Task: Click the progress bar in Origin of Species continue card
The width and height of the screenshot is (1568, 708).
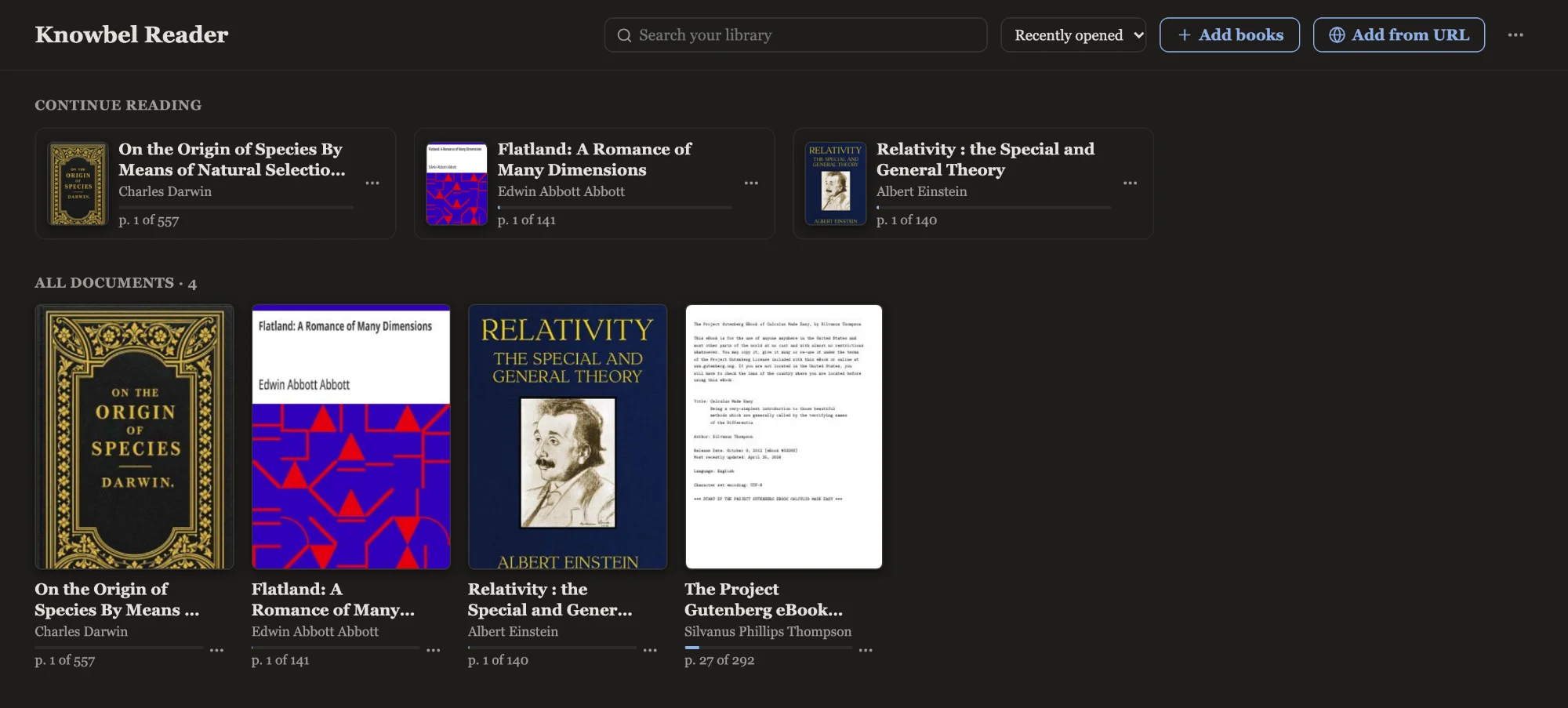Action: tap(236, 208)
